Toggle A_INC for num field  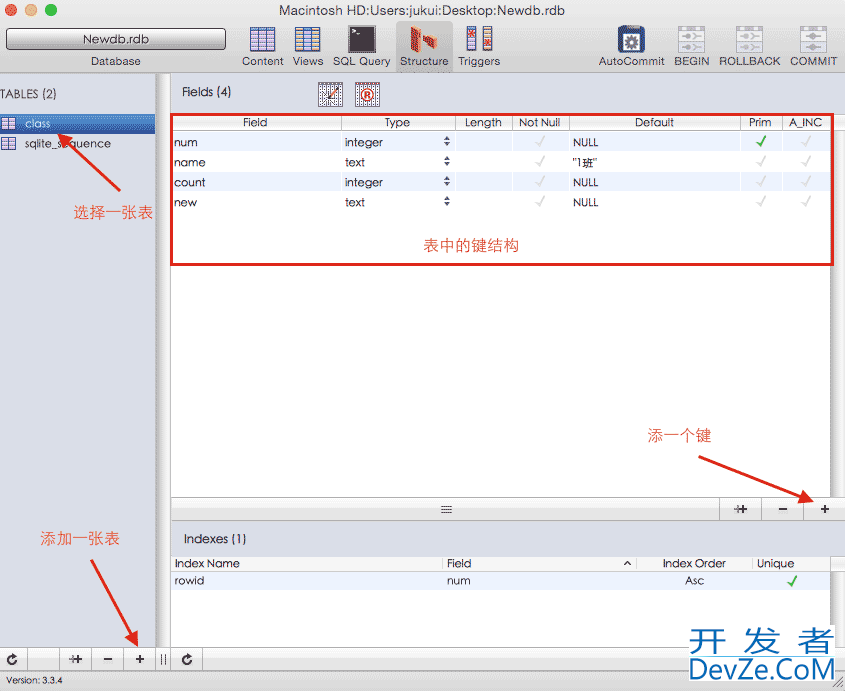pos(806,141)
